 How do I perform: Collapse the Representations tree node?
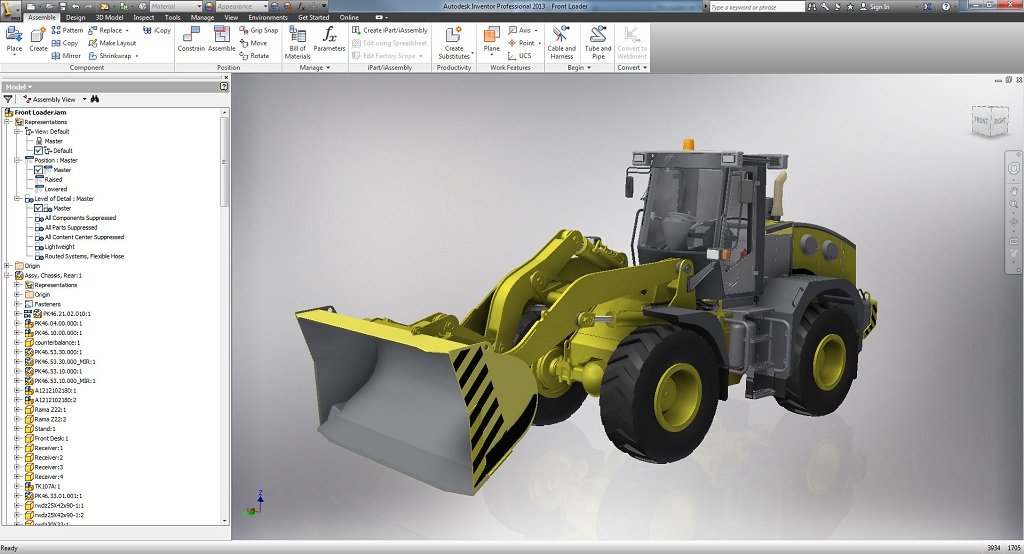7,122
